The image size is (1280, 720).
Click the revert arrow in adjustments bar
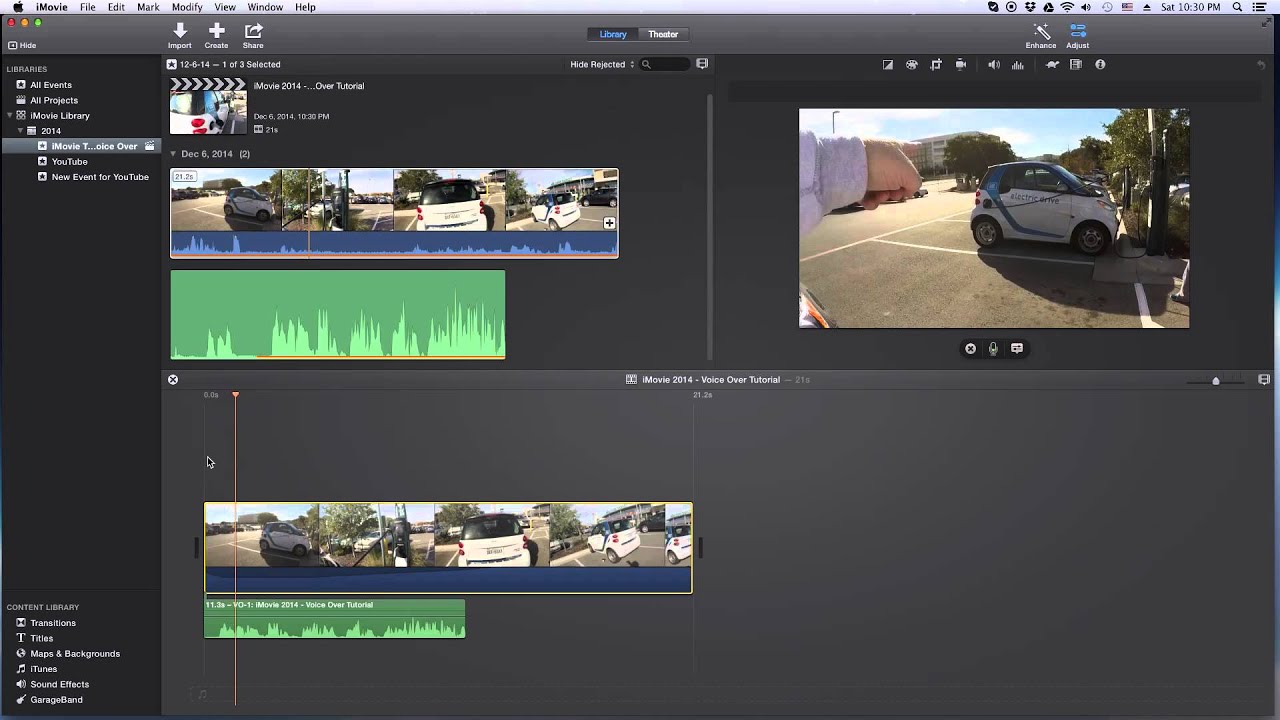(1261, 65)
